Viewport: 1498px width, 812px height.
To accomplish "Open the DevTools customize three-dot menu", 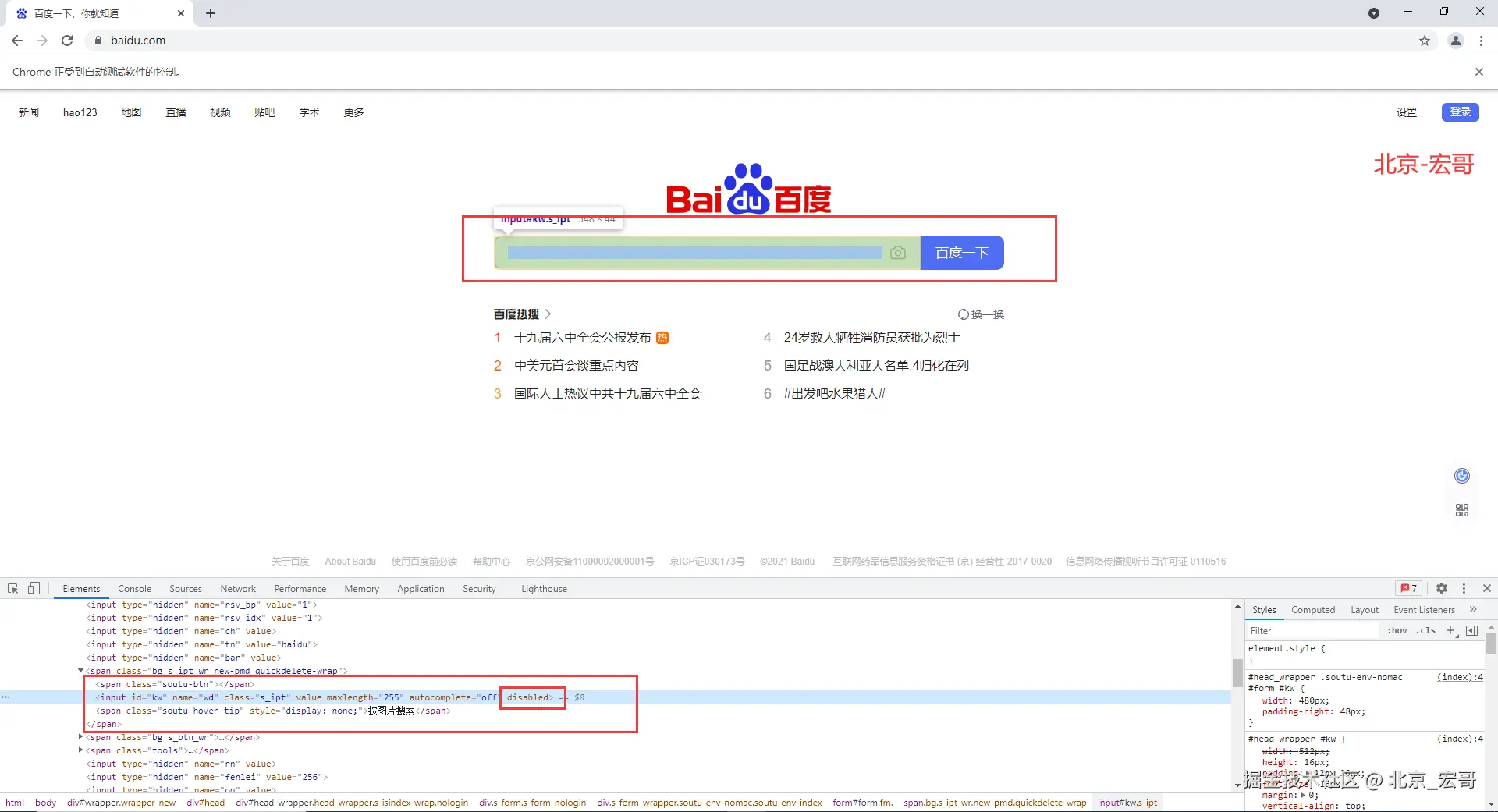I will click(x=1464, y=589).
